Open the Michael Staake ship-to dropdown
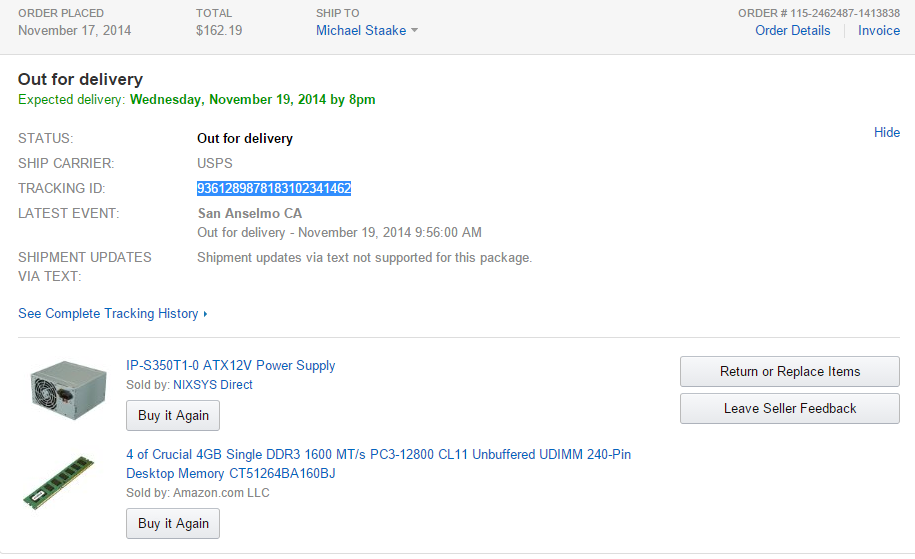This screenshot has width=915, height=559. coord(360,30)
